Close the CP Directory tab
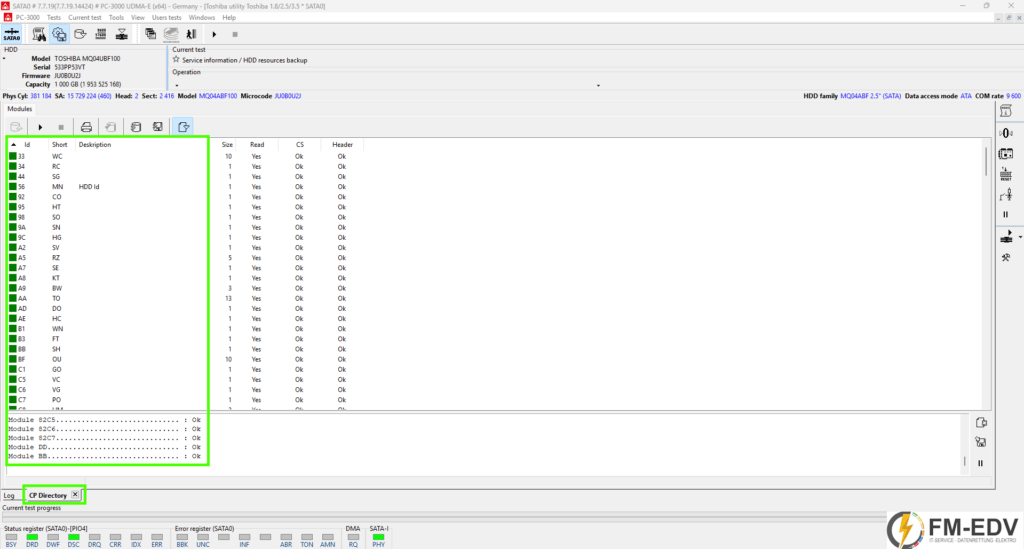The image size is (1024, 549). tap(75, 495)
